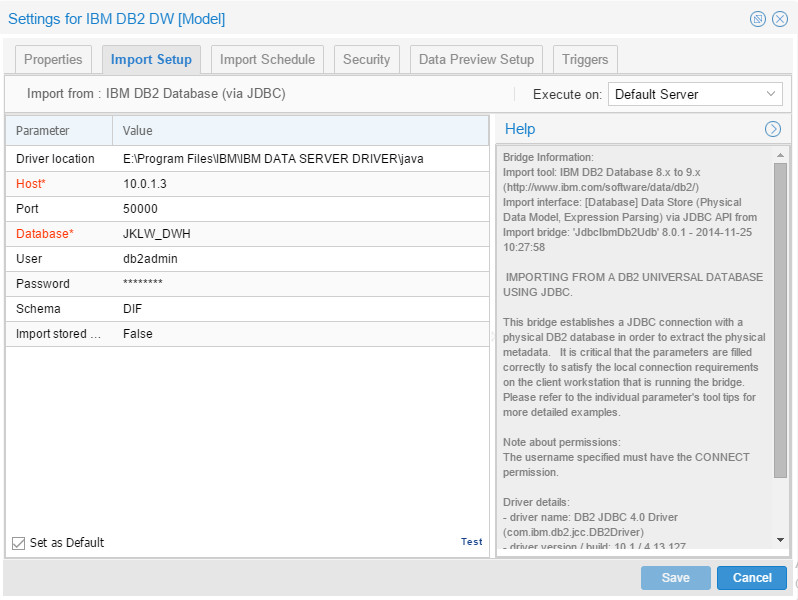Close the Settings dialog with X icon
The height and width of the screenshot is (600, 798).
(x=780, y=19)
